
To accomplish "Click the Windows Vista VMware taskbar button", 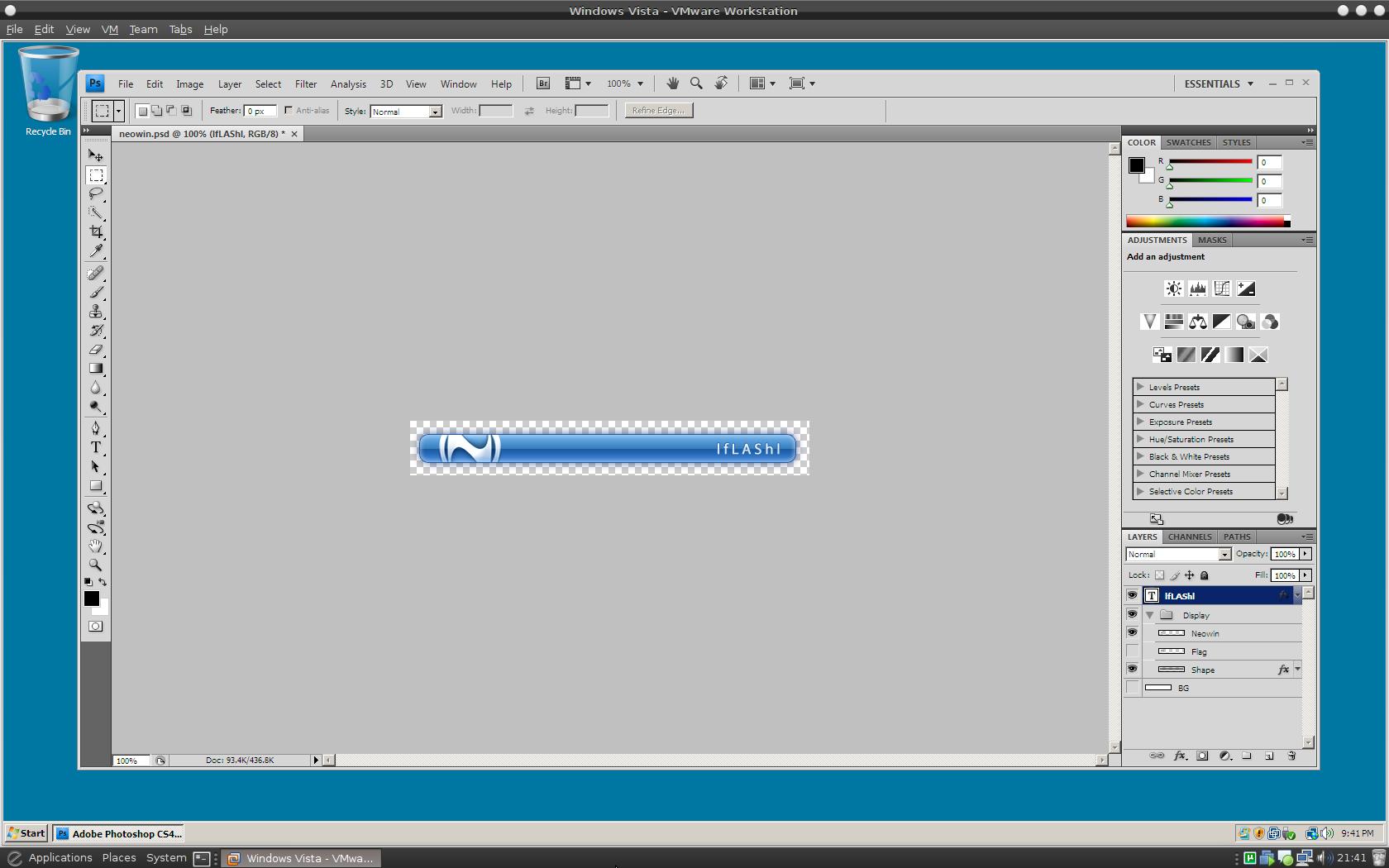I will pos(301,858).
